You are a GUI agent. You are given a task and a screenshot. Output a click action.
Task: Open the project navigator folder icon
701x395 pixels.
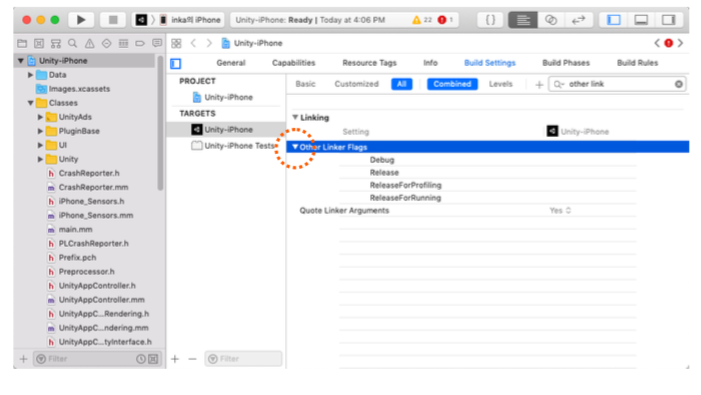point(22,43)
